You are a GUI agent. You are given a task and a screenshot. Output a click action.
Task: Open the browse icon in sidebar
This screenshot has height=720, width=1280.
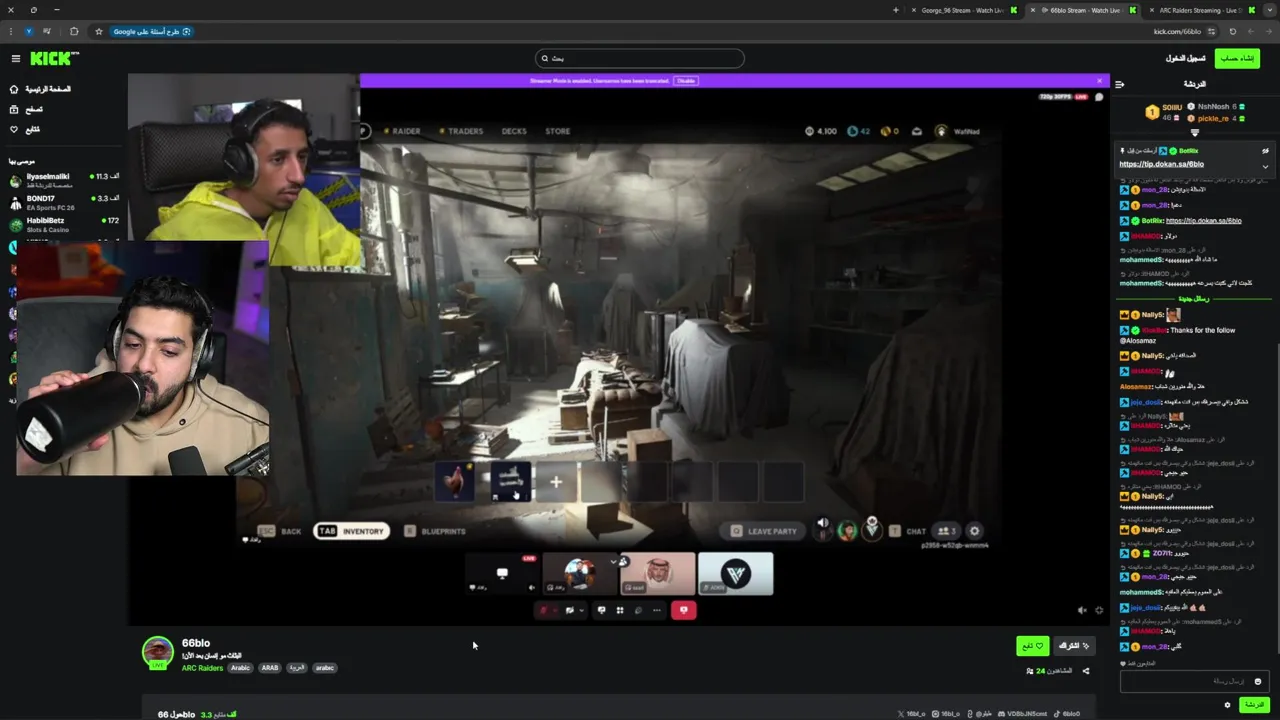click(14, 109)
